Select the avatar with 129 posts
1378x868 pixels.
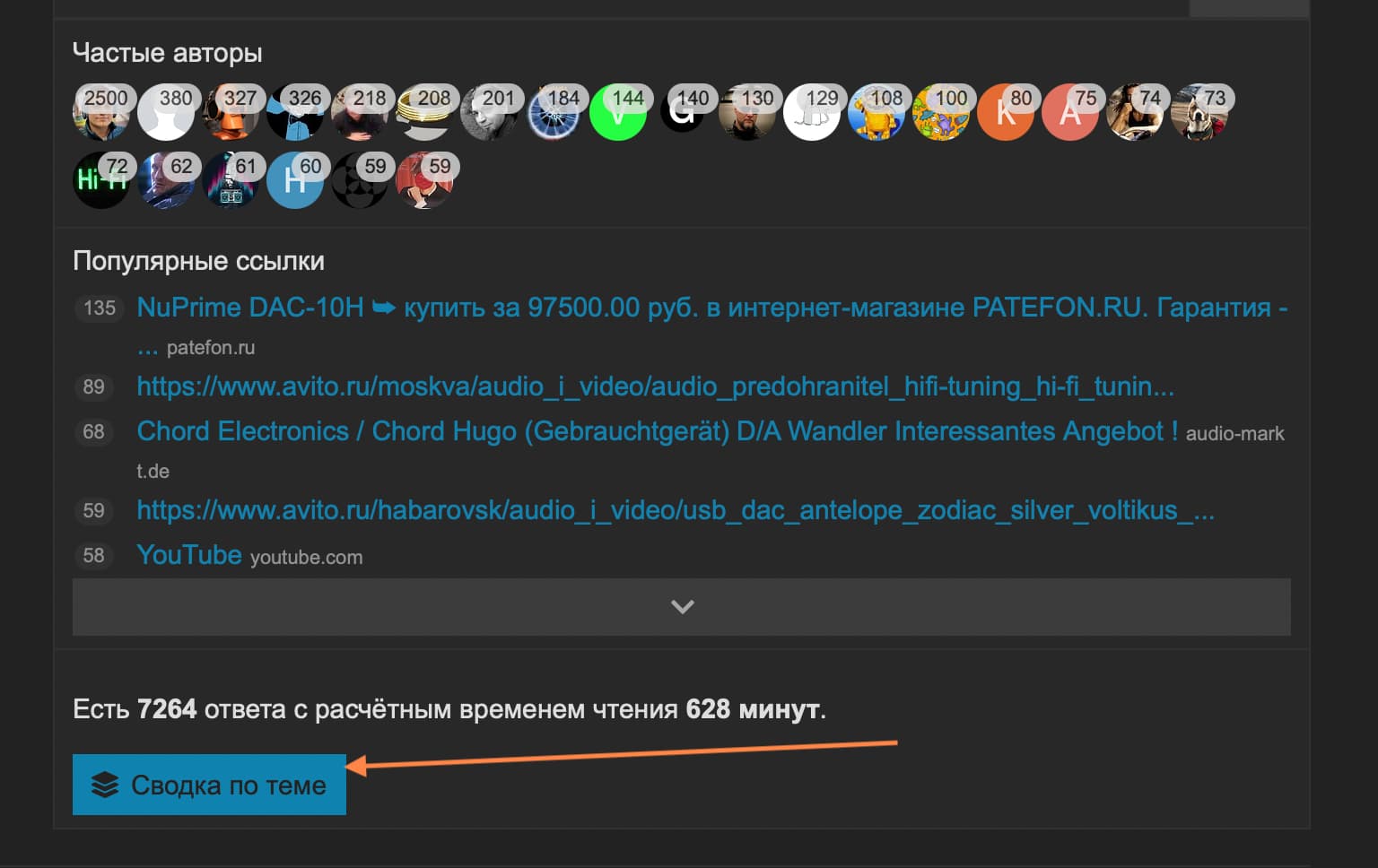click(x=811, y=114)
